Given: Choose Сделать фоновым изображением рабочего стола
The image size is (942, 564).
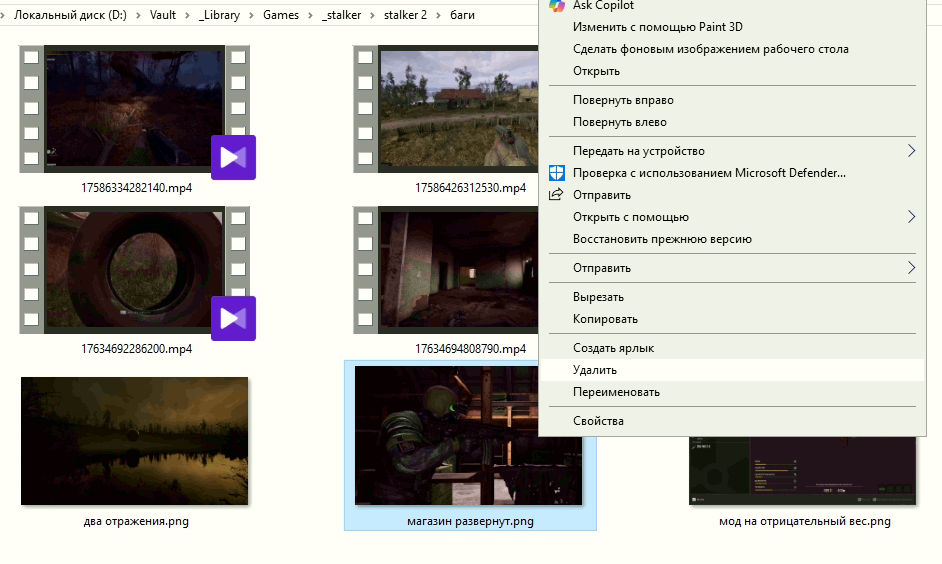Looking at the screenshot, I should (x=732, y=49).
